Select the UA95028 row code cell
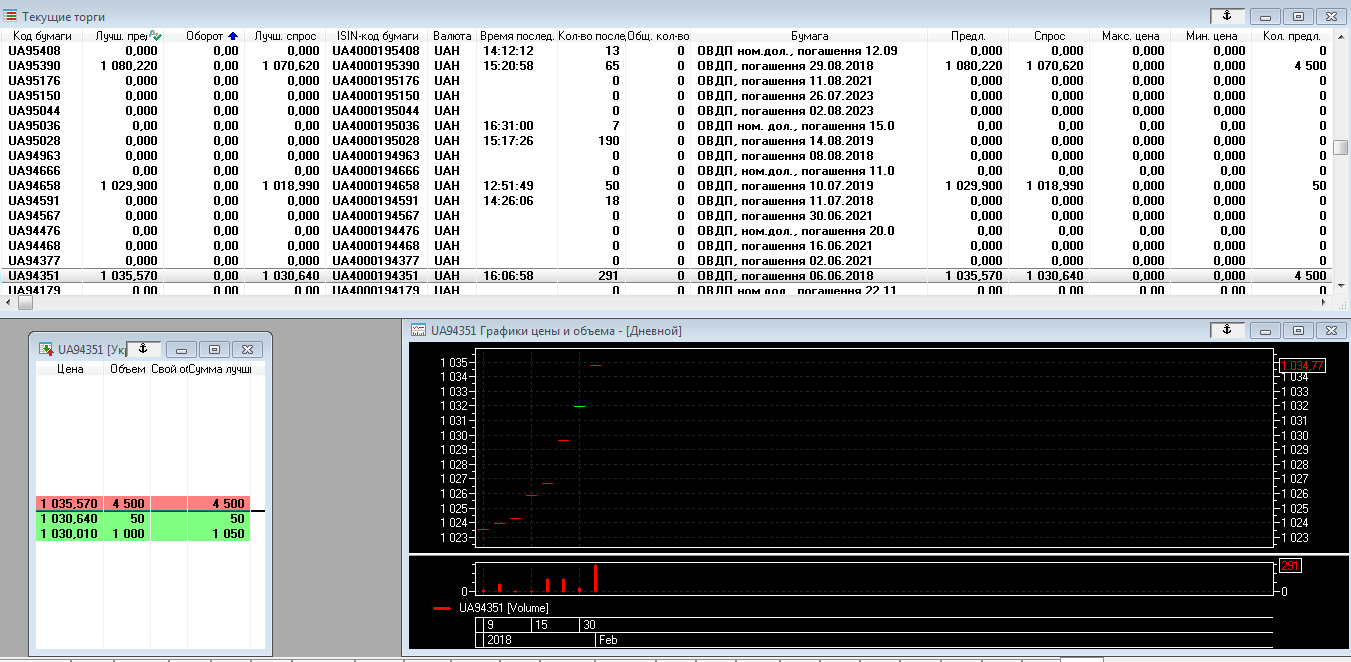This screenshot has width=1351, height=662. (x=34, y=140)
